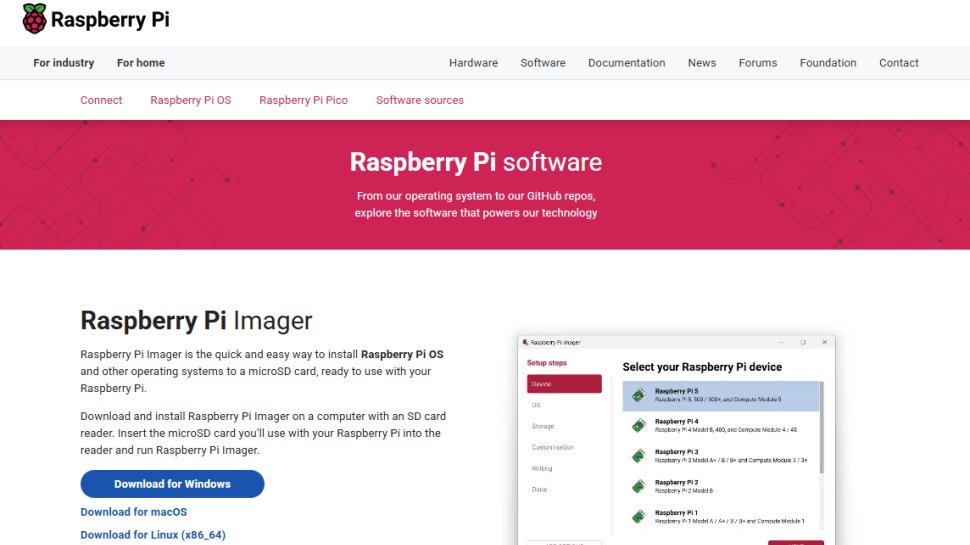
Task: Open the For home section
Action: point(141,62)
